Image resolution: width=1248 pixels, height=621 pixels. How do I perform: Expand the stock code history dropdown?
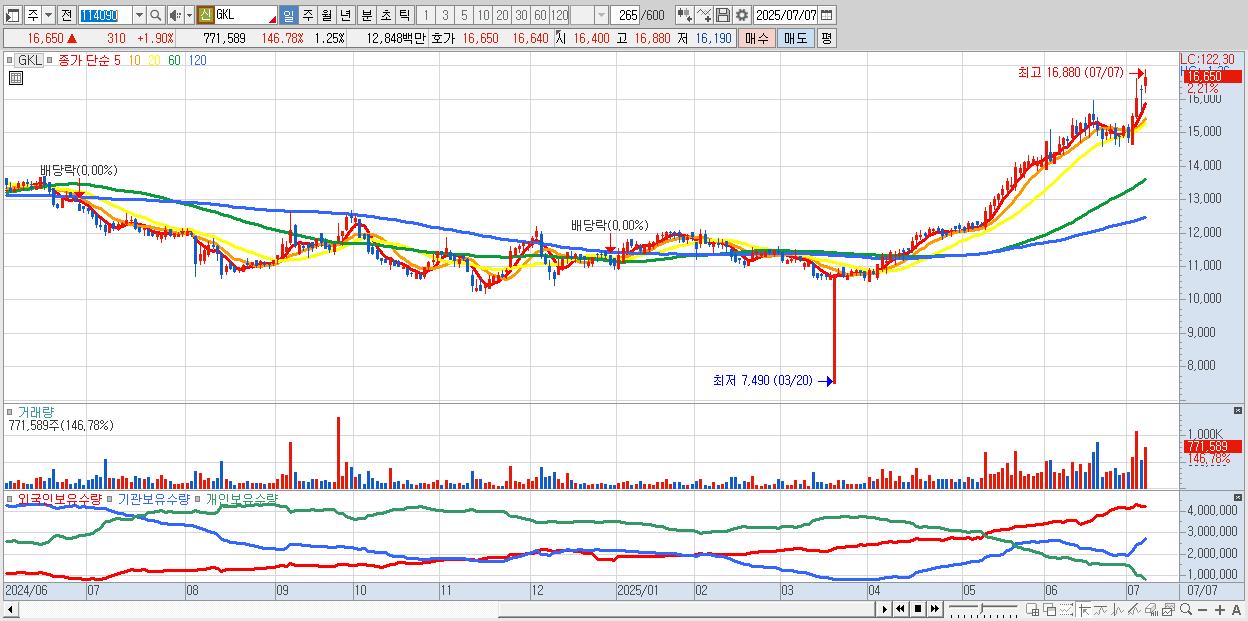click(x=139, y=15)
